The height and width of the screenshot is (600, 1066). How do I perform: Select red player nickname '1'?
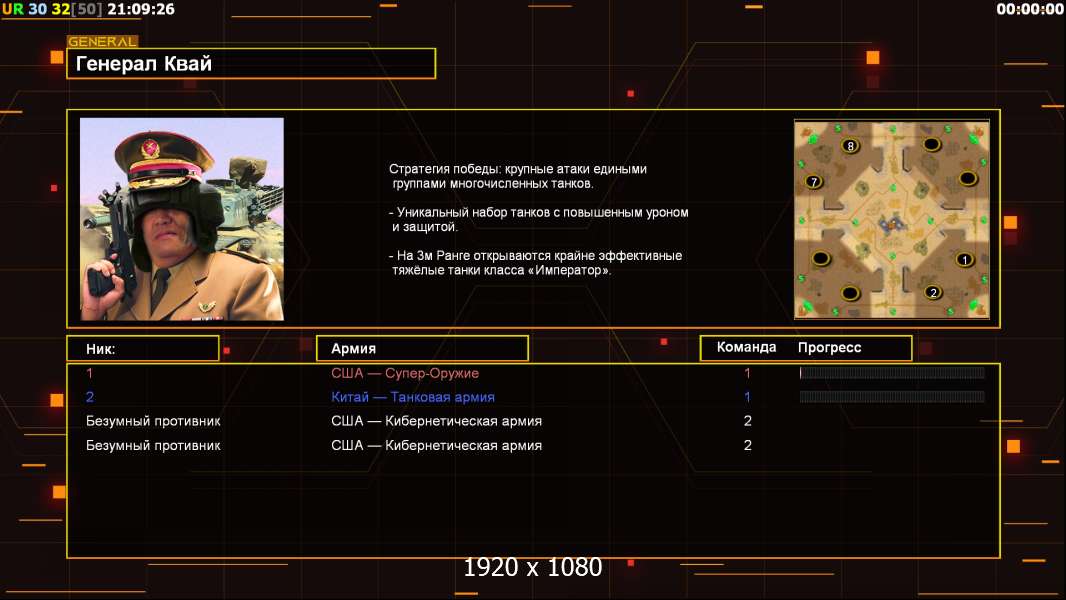pos(89,373)
